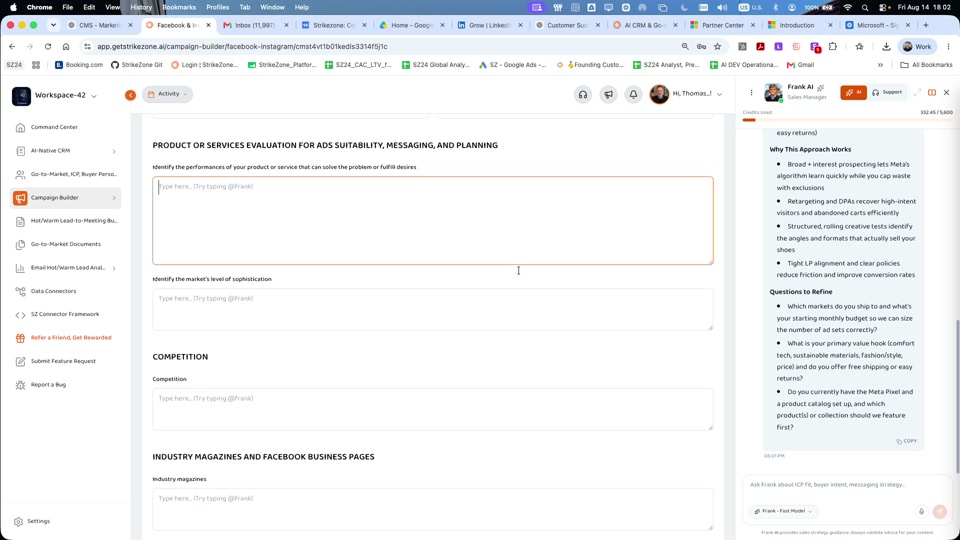The width and height of the screenshot is (960, 540).
Task: Open the AI-Native CRM section
Action: pyautogui.click(x=50, y=151)
